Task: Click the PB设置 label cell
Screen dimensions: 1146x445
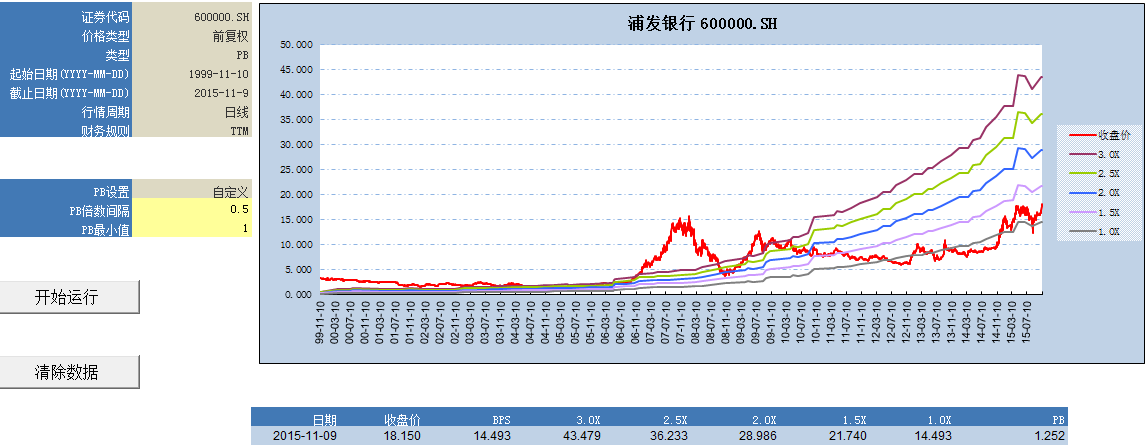Action: click(x=66, y=192)
